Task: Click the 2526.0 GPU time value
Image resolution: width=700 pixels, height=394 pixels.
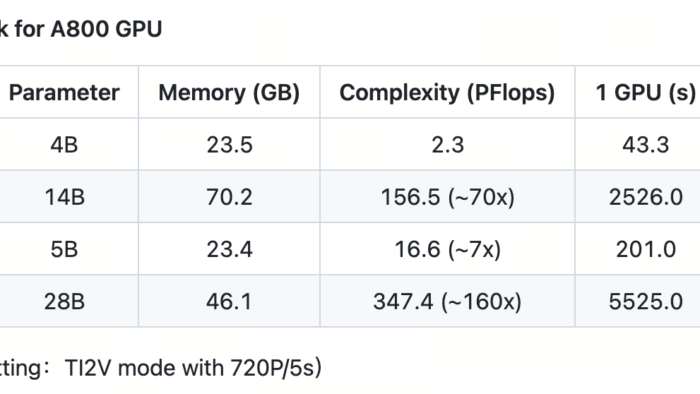Action: pos(646,197)
